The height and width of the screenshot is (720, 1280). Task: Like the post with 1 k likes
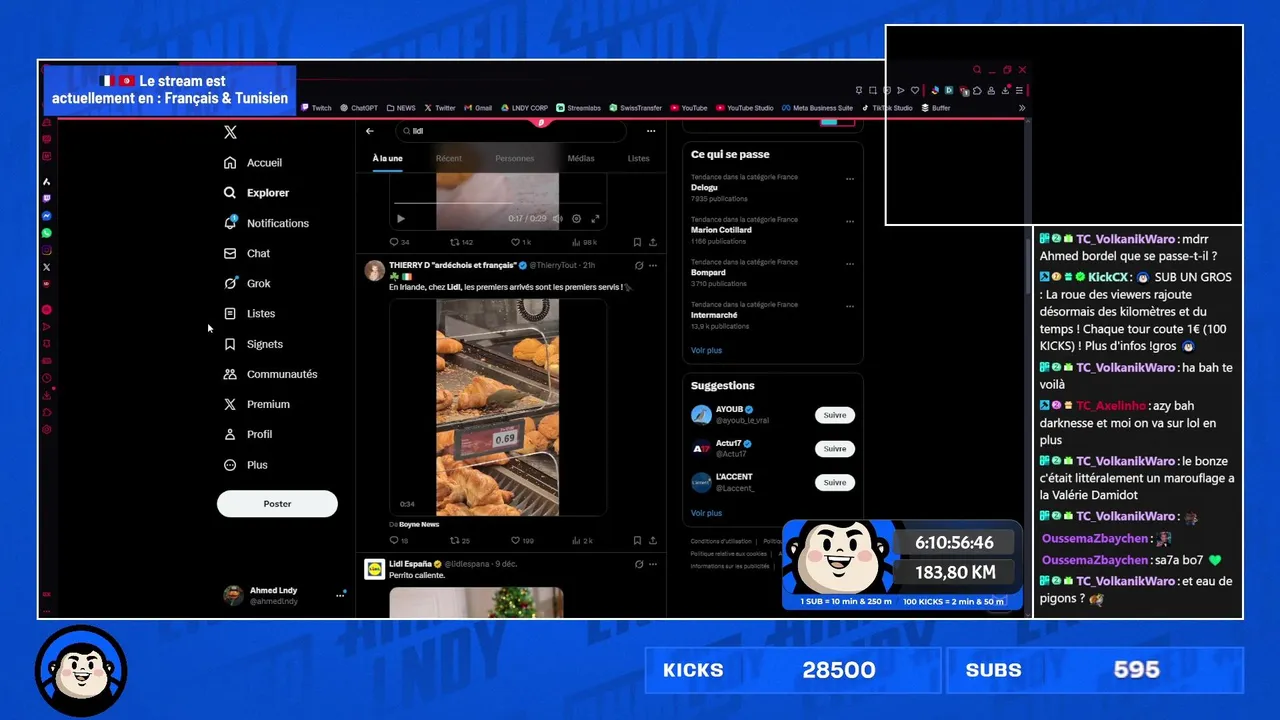point(521,242)
